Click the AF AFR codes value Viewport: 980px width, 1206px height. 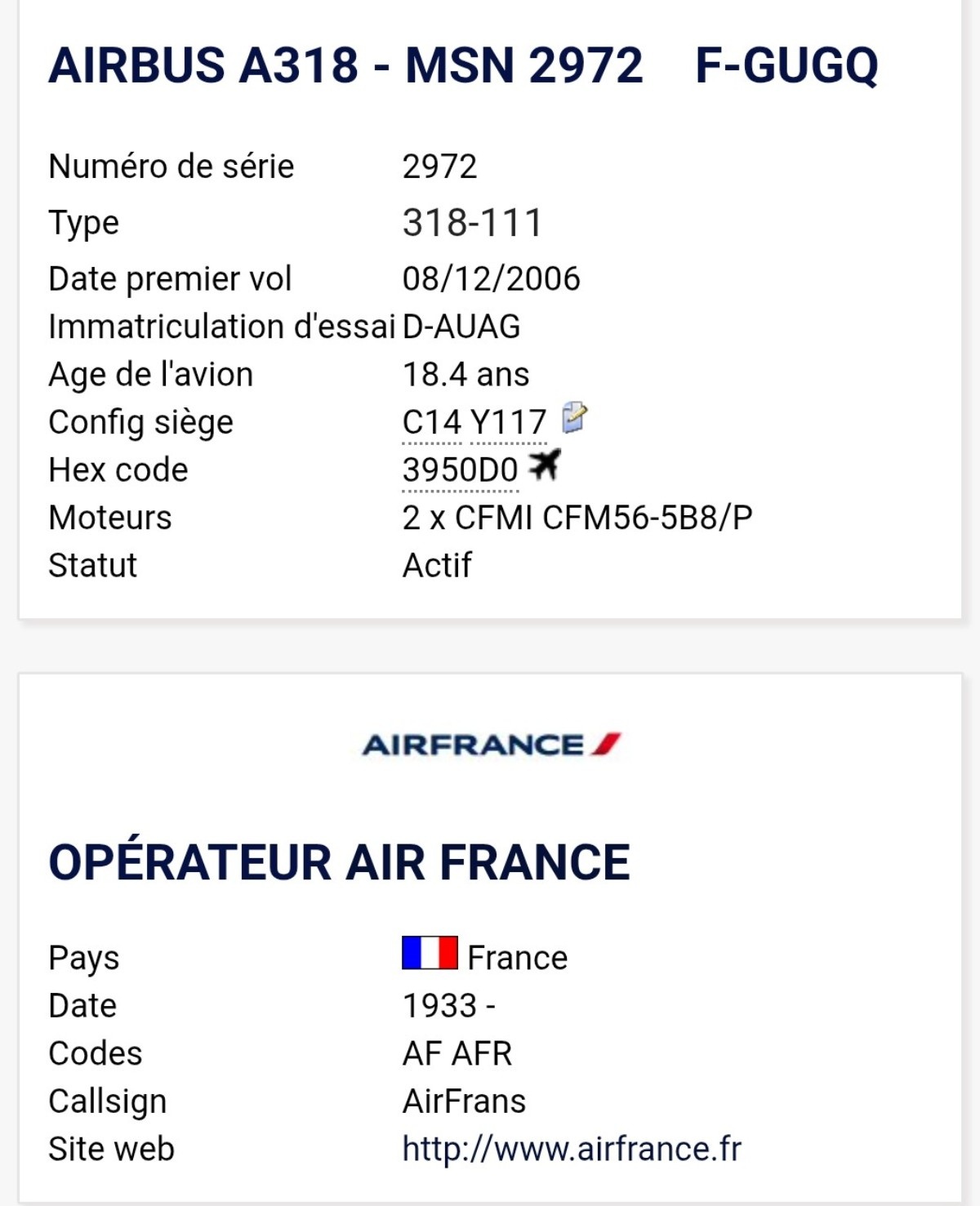[x=457, y=1053]
